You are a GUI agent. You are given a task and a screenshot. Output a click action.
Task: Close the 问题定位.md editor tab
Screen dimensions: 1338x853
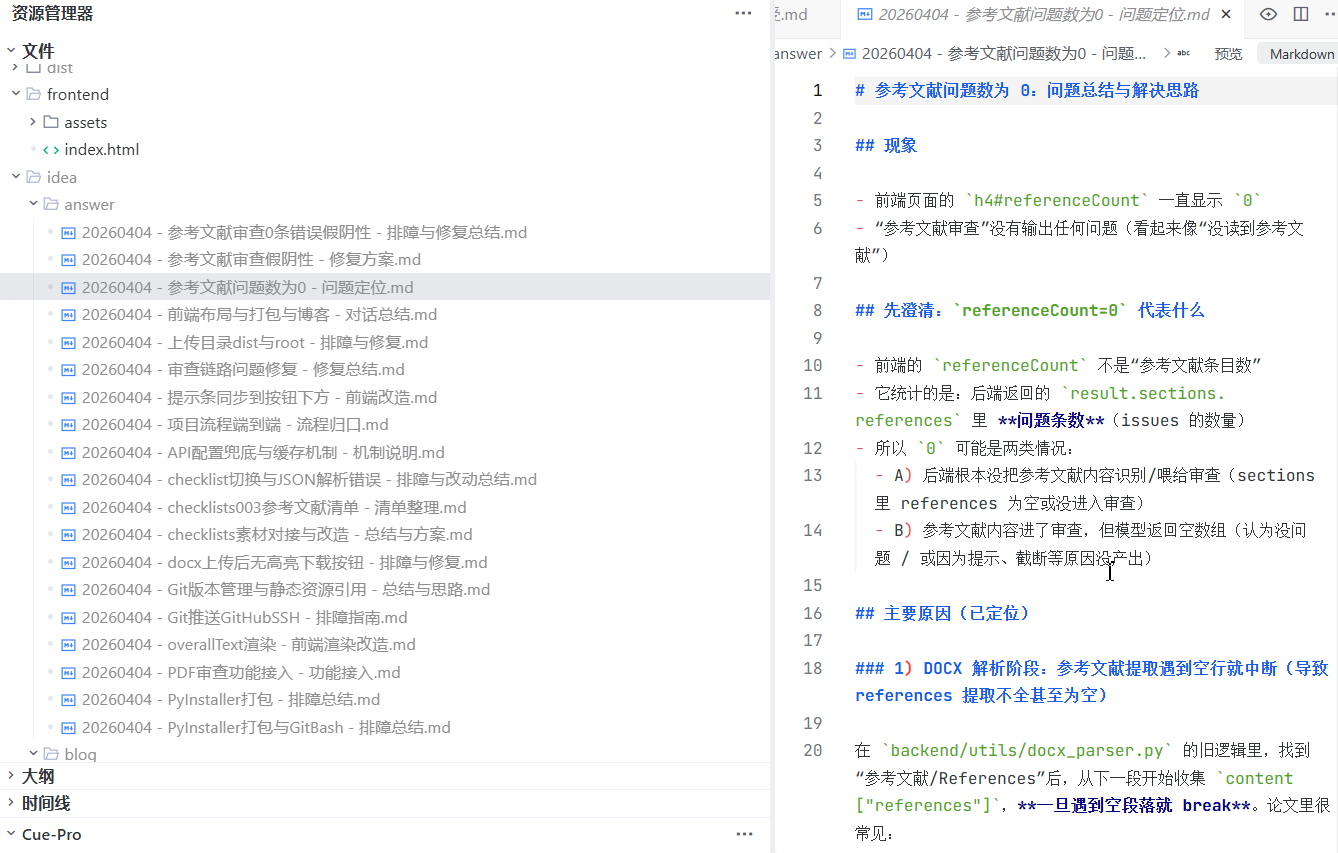point(1226,14)
